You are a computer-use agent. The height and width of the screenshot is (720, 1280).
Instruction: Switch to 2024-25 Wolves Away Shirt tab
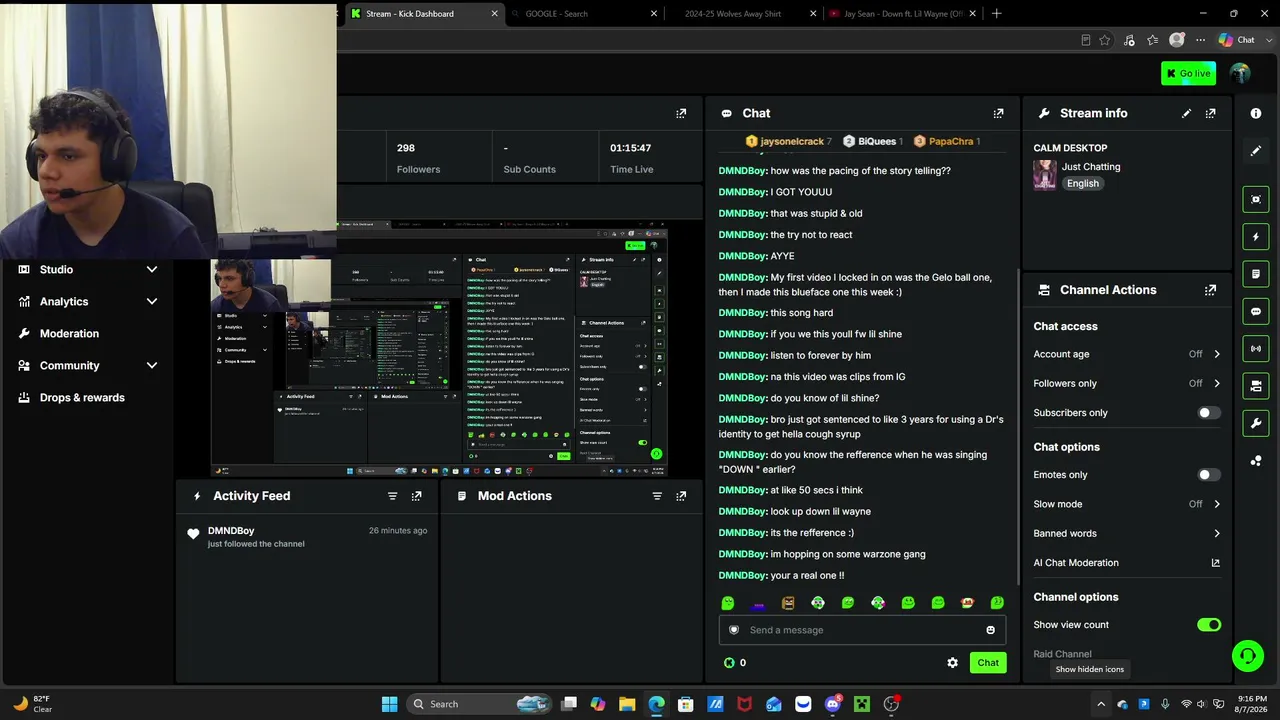tap(744, 14)
